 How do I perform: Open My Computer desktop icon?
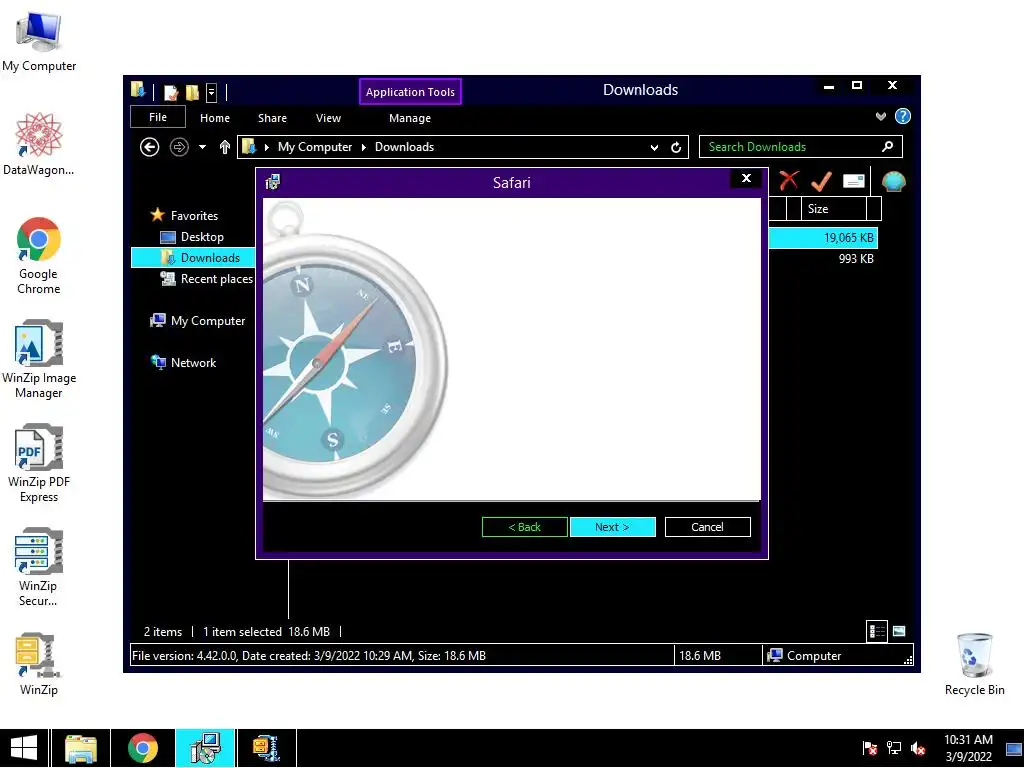coord(39,42)
